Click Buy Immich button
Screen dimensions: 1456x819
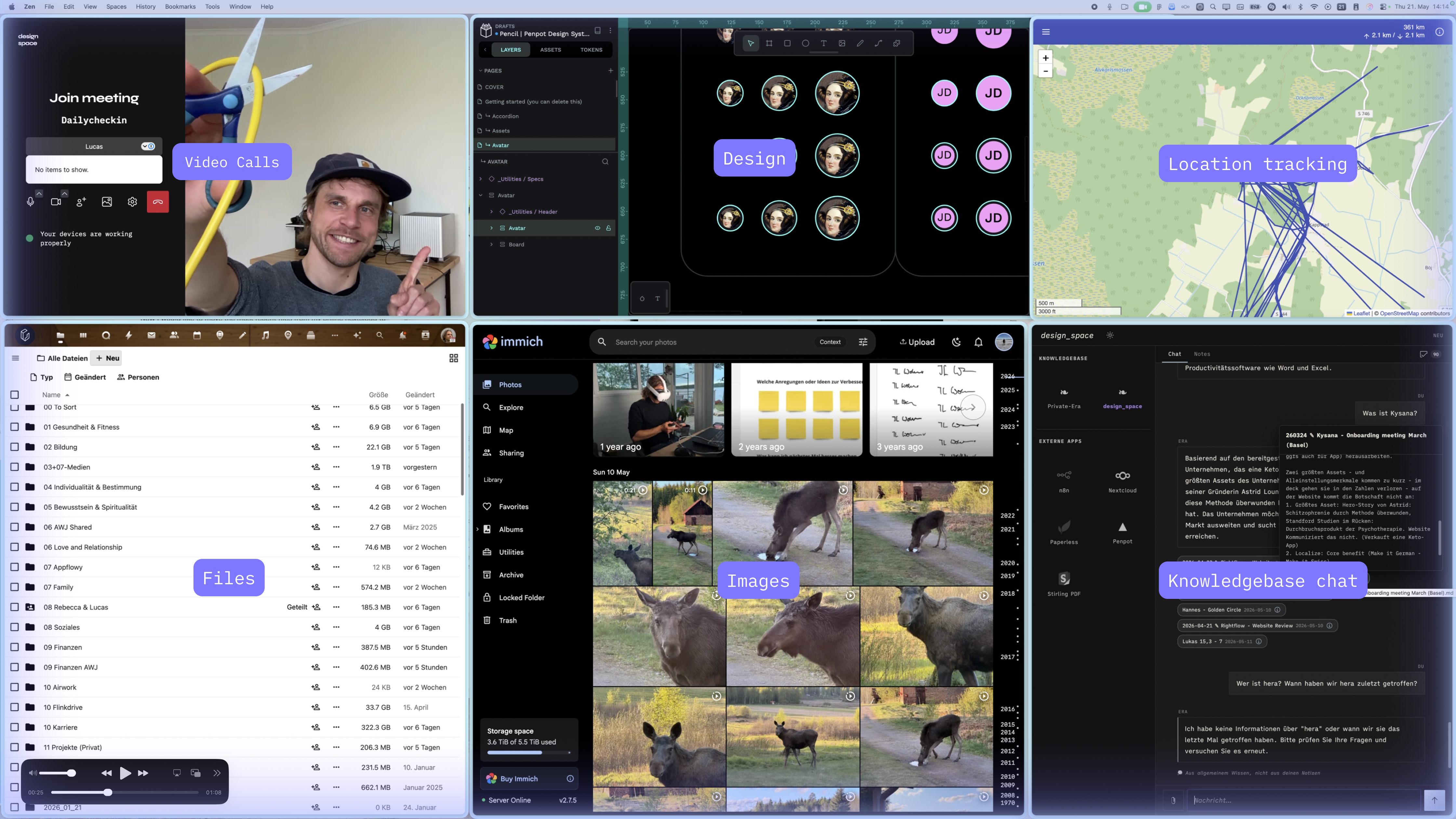[528, 779]
